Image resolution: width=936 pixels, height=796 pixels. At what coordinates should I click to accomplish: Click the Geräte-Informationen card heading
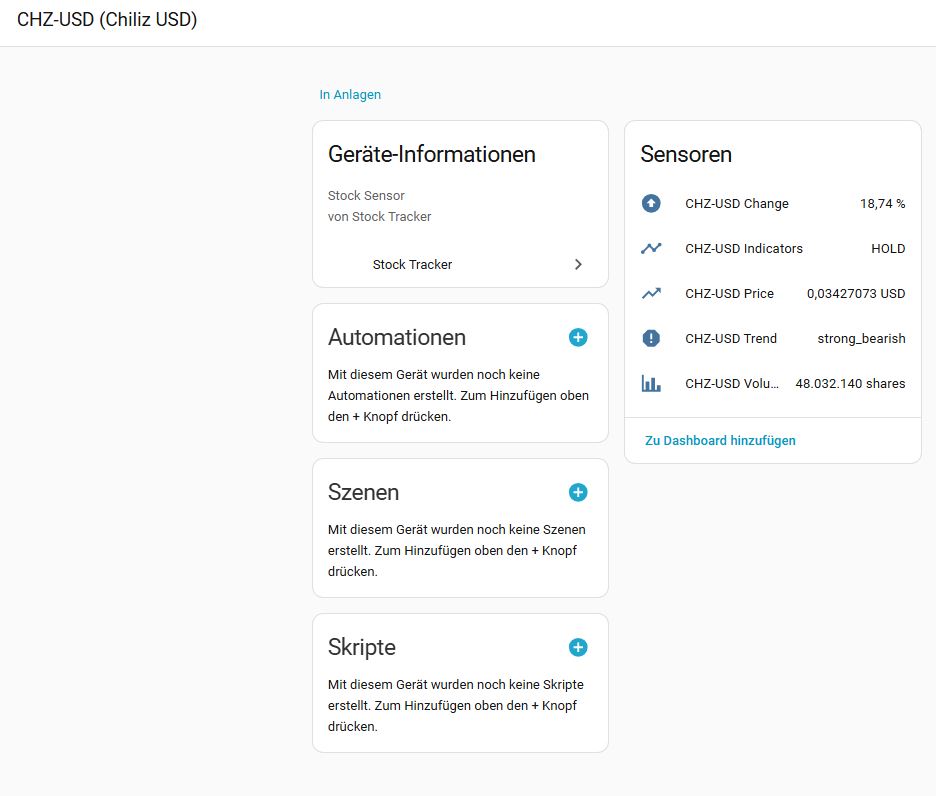click(431, 155)
